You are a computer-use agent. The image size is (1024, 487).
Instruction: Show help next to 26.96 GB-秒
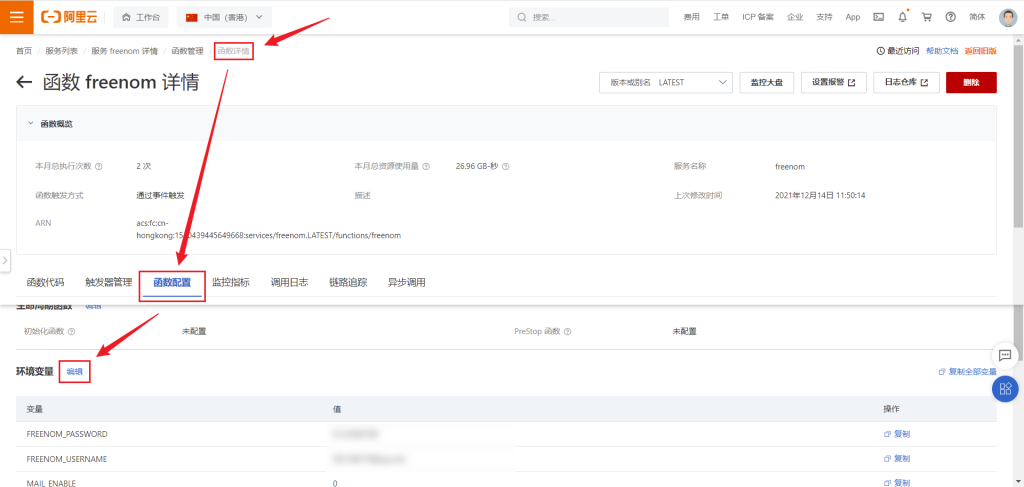(505, 166)
